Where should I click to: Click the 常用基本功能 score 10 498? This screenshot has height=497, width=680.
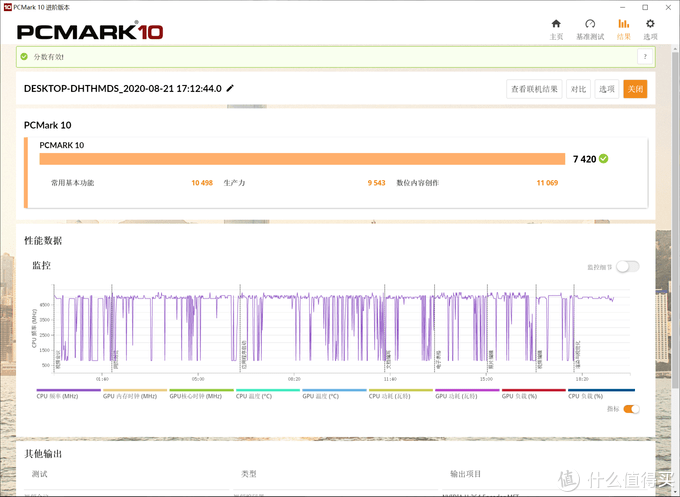[x=202, y=183]
